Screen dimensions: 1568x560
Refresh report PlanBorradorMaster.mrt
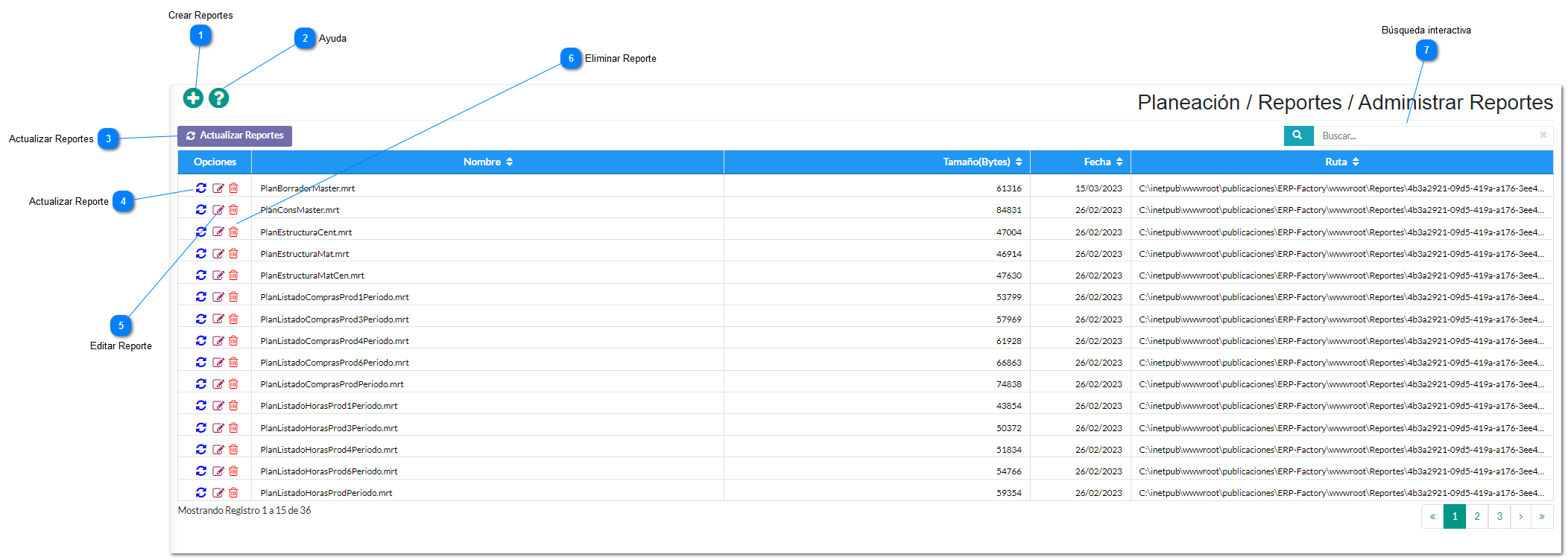coord(201,188)
